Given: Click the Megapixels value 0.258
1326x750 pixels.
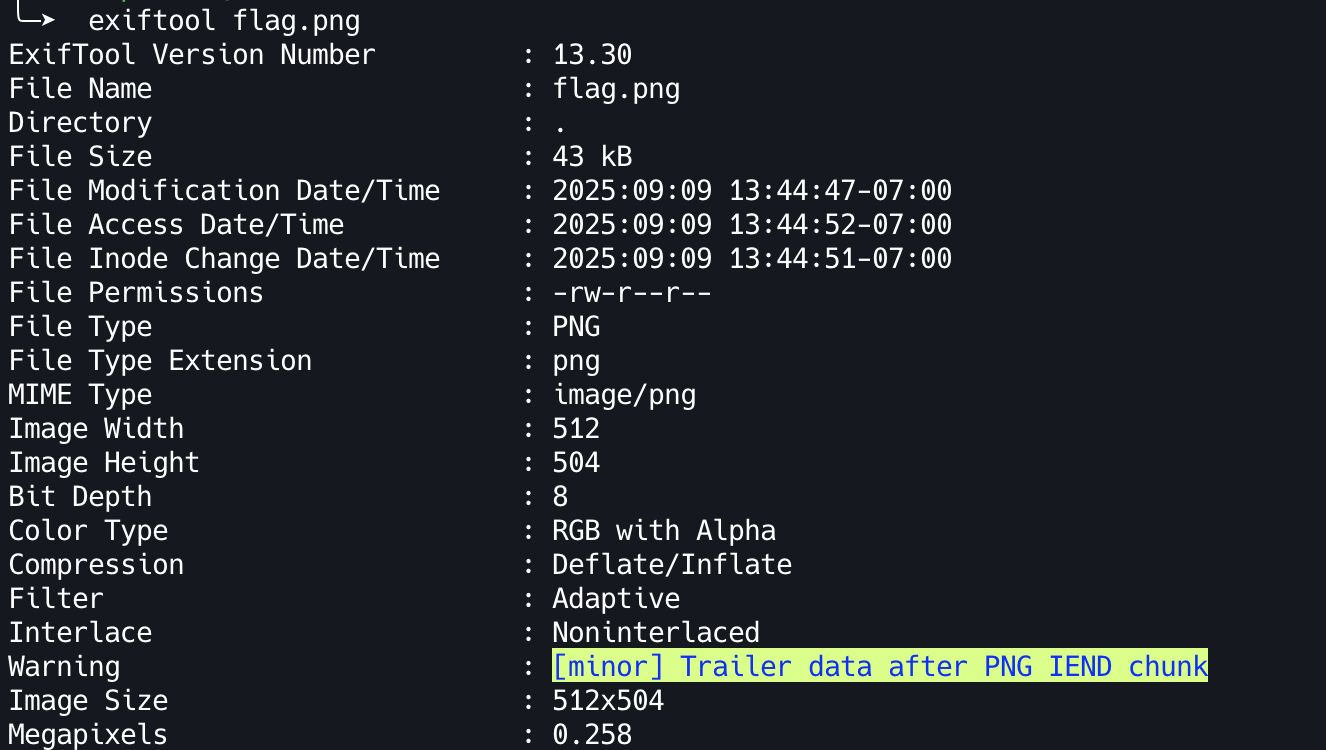Looking at the screenshot, I should coord(592,735).
